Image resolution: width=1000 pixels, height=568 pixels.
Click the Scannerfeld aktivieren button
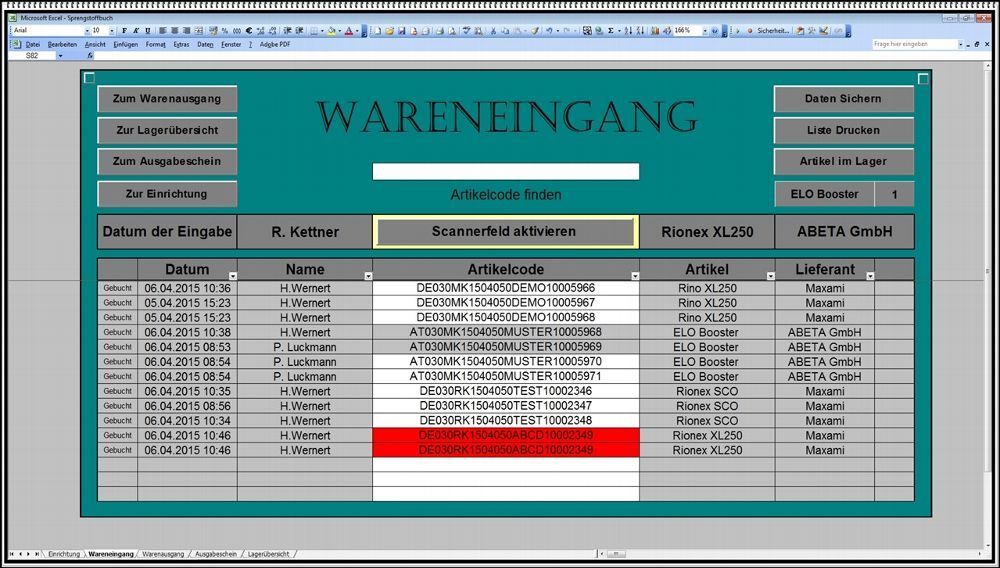(x=504, y=231)
